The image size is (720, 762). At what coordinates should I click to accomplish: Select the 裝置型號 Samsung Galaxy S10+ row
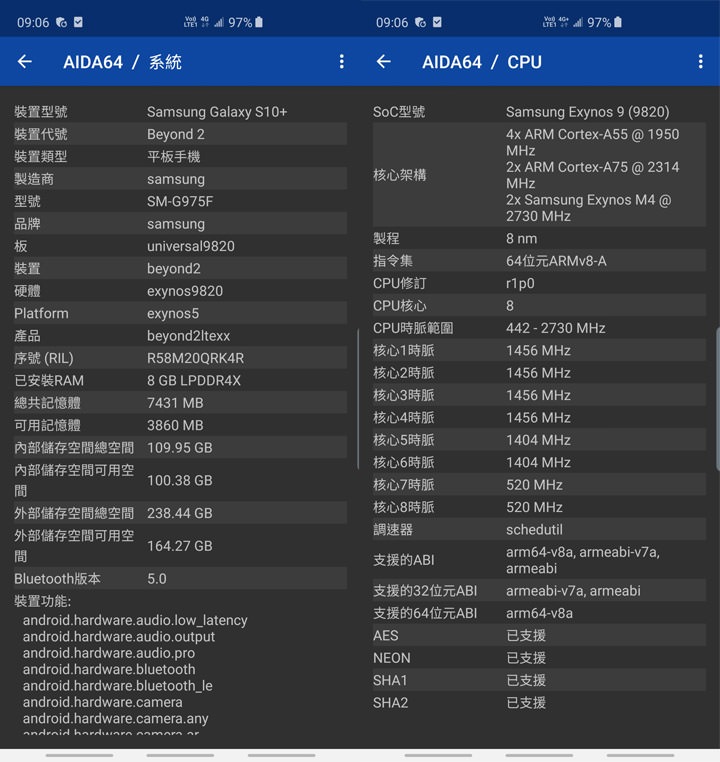pyautogui.click(x=180, y=112)
